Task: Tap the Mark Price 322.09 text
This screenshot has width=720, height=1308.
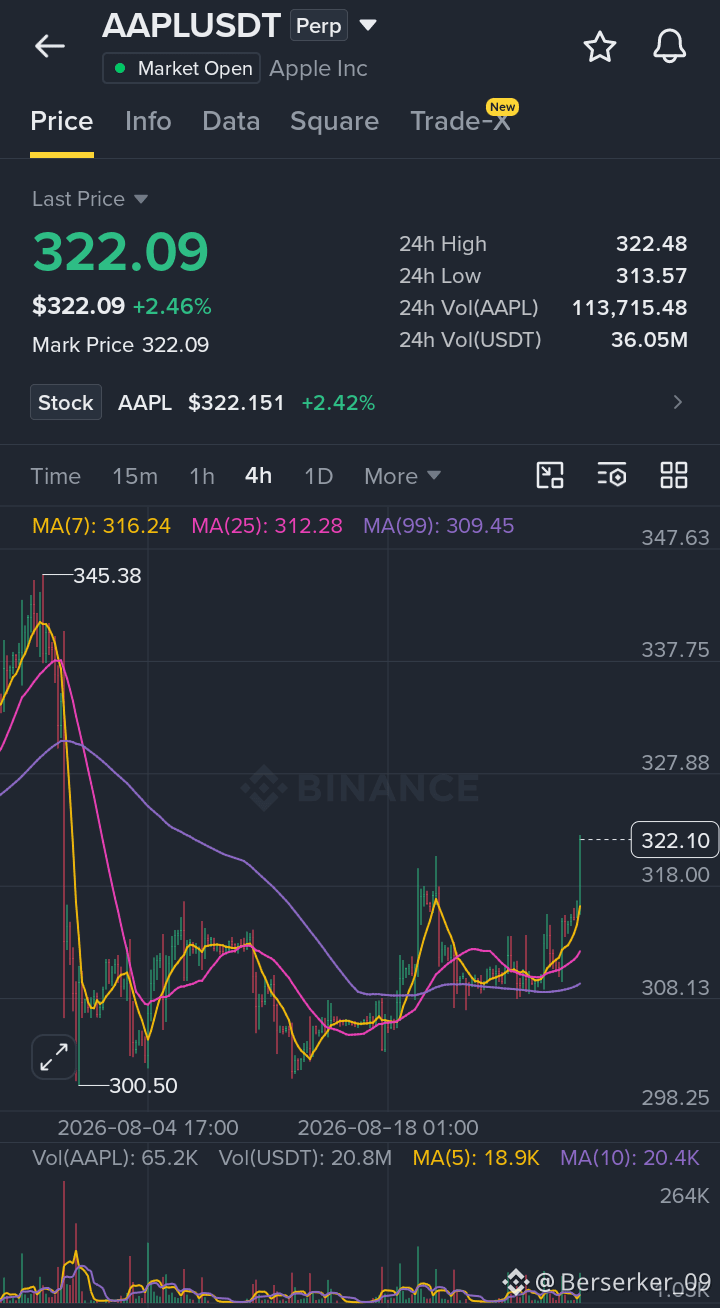Action: (x=121, y=345)
